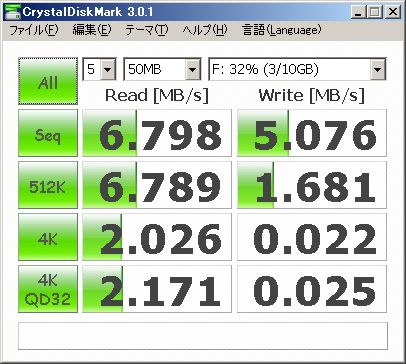Open the 編集(E) menu
406x364 pixels.
(x=92, y=30)
